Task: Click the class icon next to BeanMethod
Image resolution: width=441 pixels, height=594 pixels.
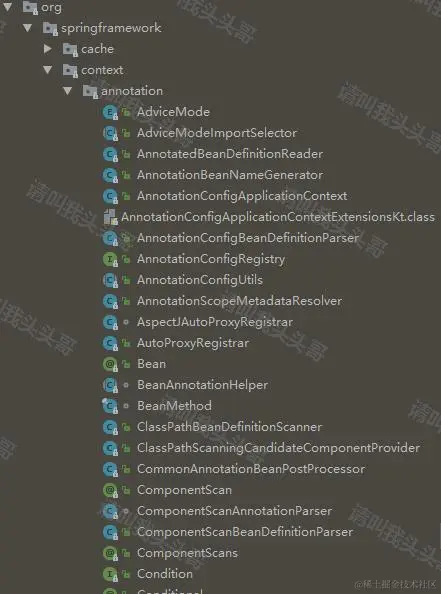Action: (110, 406)
